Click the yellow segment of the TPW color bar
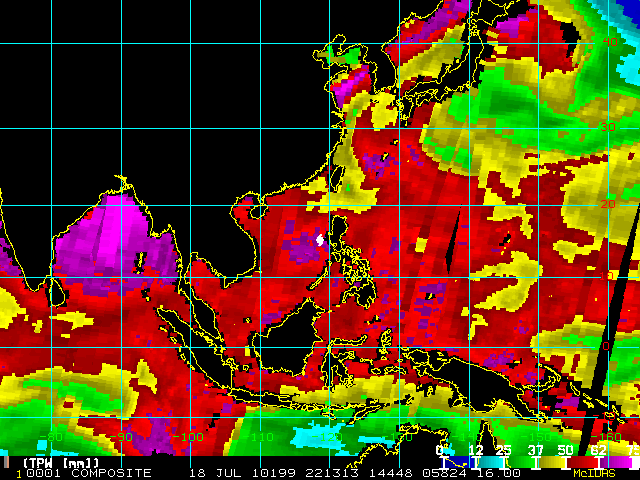Screen dimensions: 640x480 [552, 462]
